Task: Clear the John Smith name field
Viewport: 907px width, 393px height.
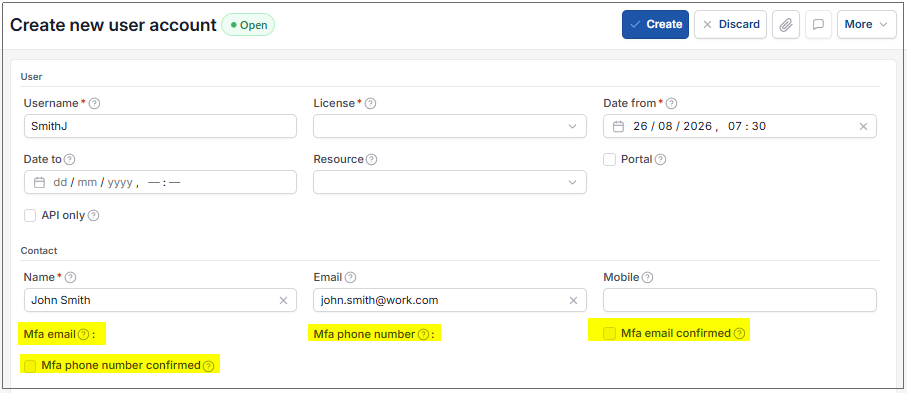Action: coord(283,300)
